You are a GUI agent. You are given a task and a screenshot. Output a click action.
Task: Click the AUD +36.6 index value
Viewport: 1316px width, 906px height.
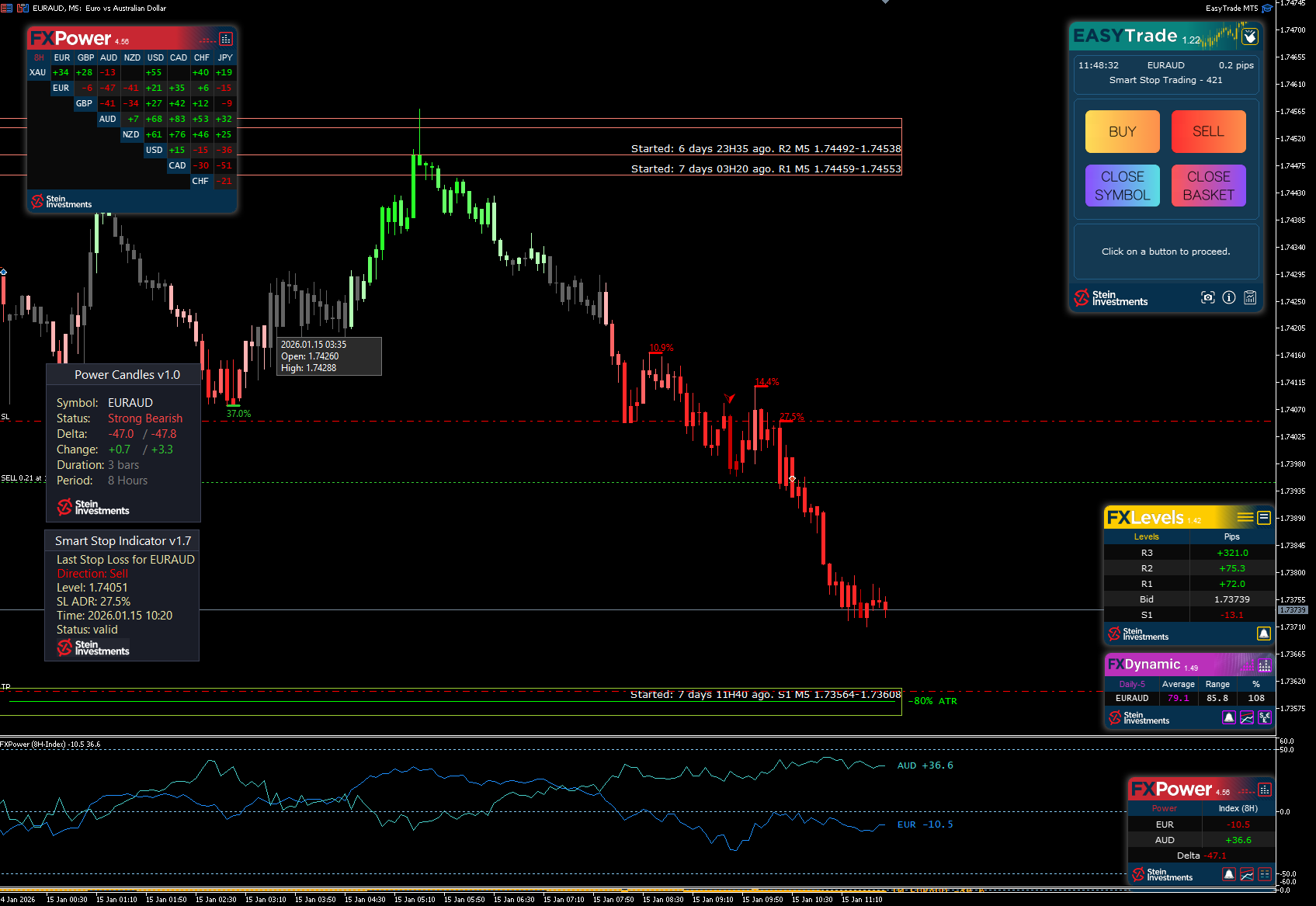pos(1238,840)
